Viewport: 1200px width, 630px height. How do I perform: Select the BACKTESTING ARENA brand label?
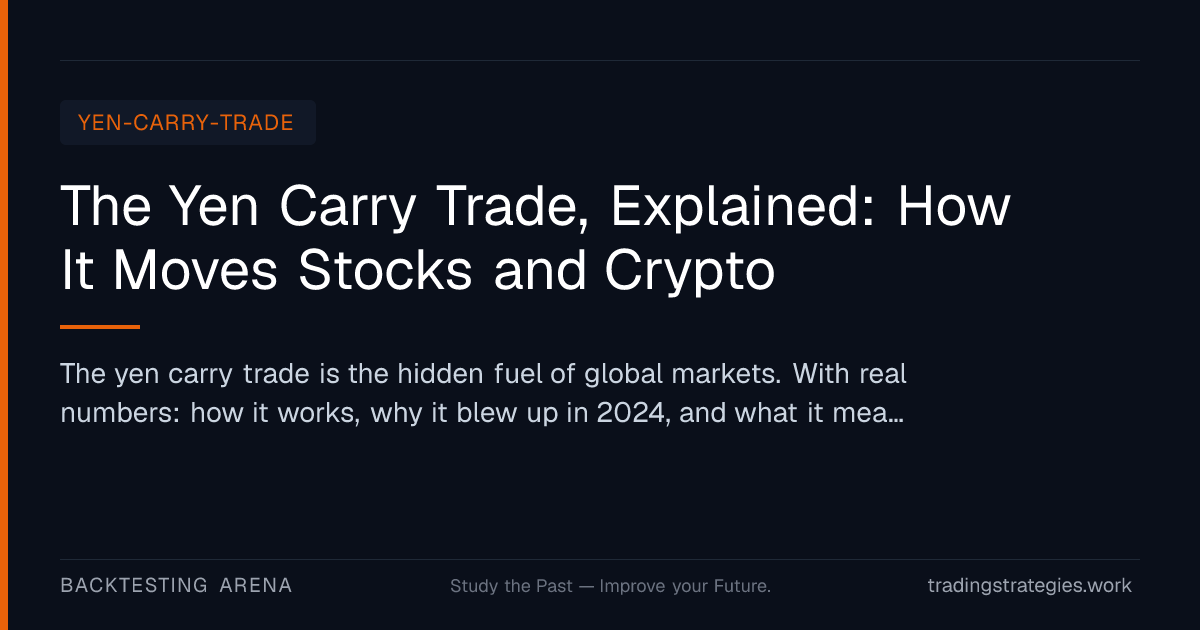176,585
